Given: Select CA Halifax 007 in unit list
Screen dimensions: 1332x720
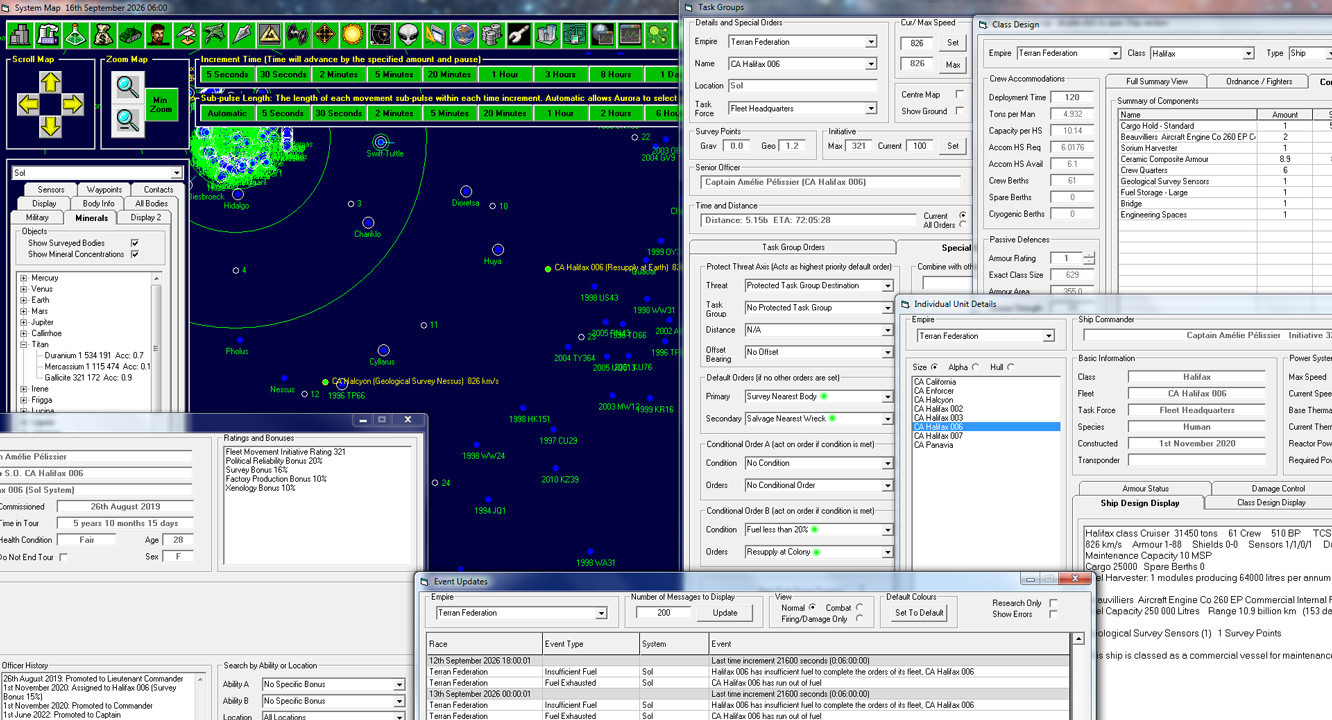Looking at the screenshot, I should coord(938,436).
